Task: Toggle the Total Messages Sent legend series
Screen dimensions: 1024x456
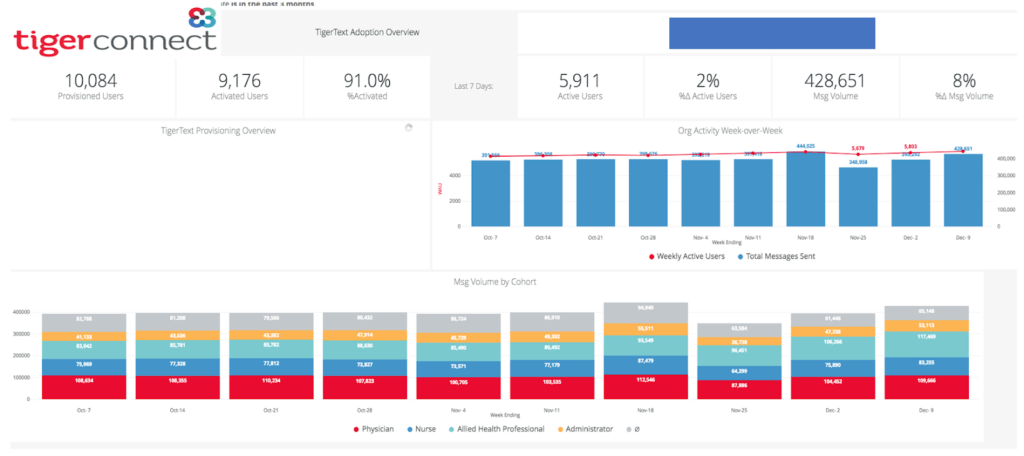Action: pos(777,256)
